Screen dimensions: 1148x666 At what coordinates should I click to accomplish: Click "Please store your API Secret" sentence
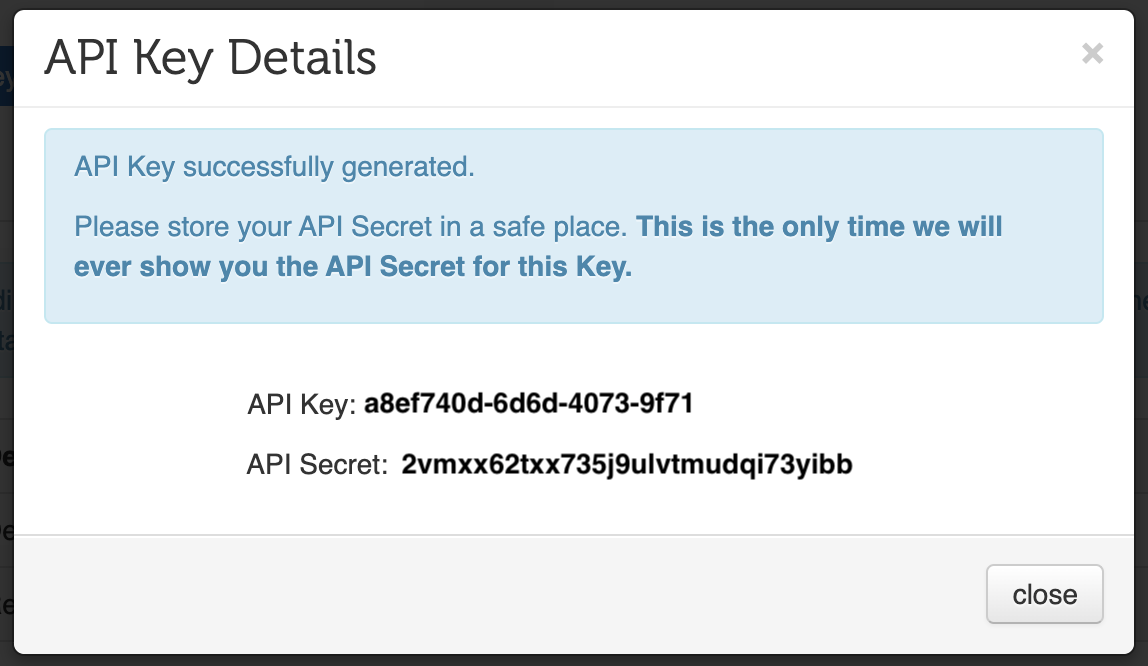click(x=351, y=226)
